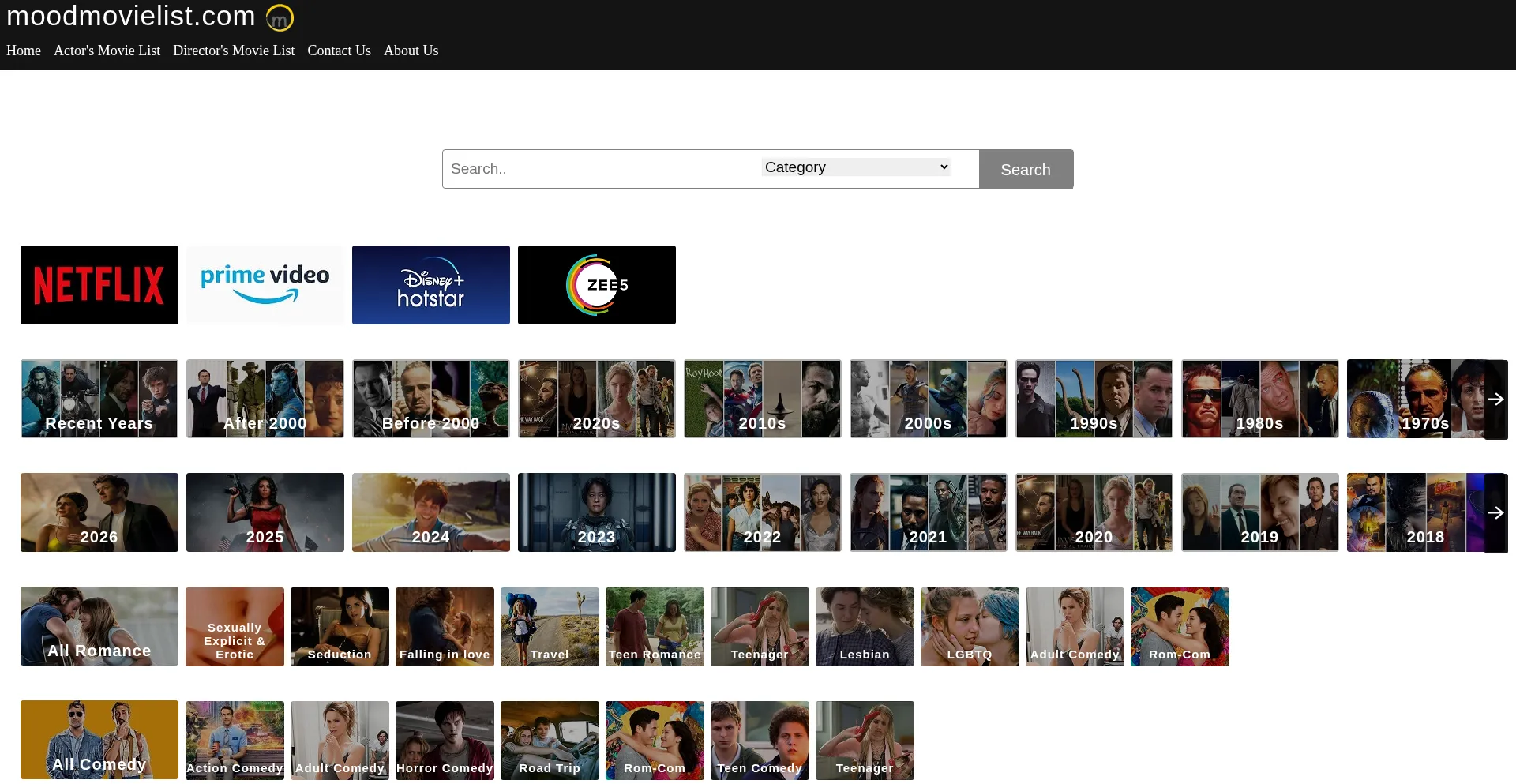Open the Horror Comedy tile

(x=445, y=741)
